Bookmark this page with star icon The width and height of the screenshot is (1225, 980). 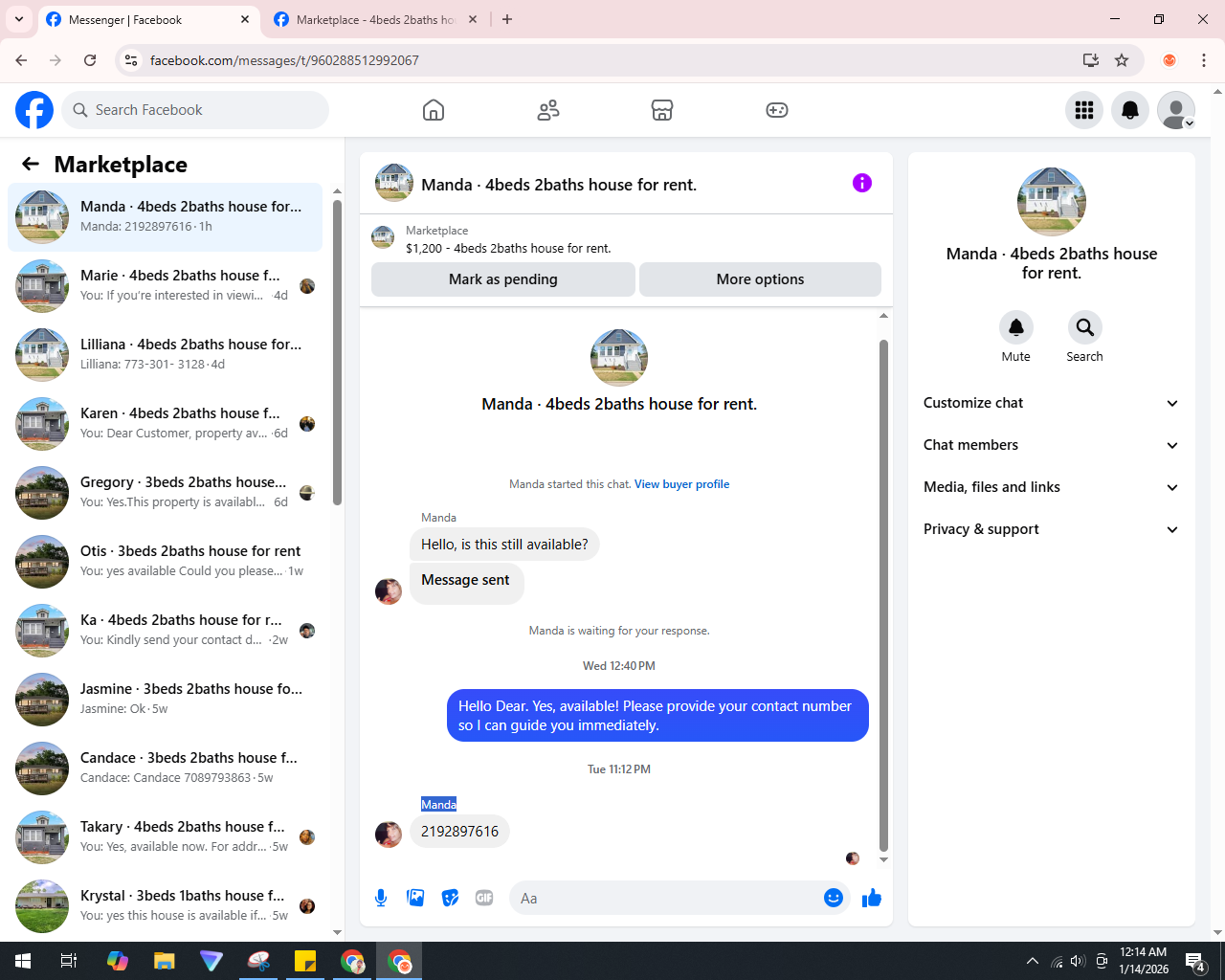click(x=1122, y=60)
